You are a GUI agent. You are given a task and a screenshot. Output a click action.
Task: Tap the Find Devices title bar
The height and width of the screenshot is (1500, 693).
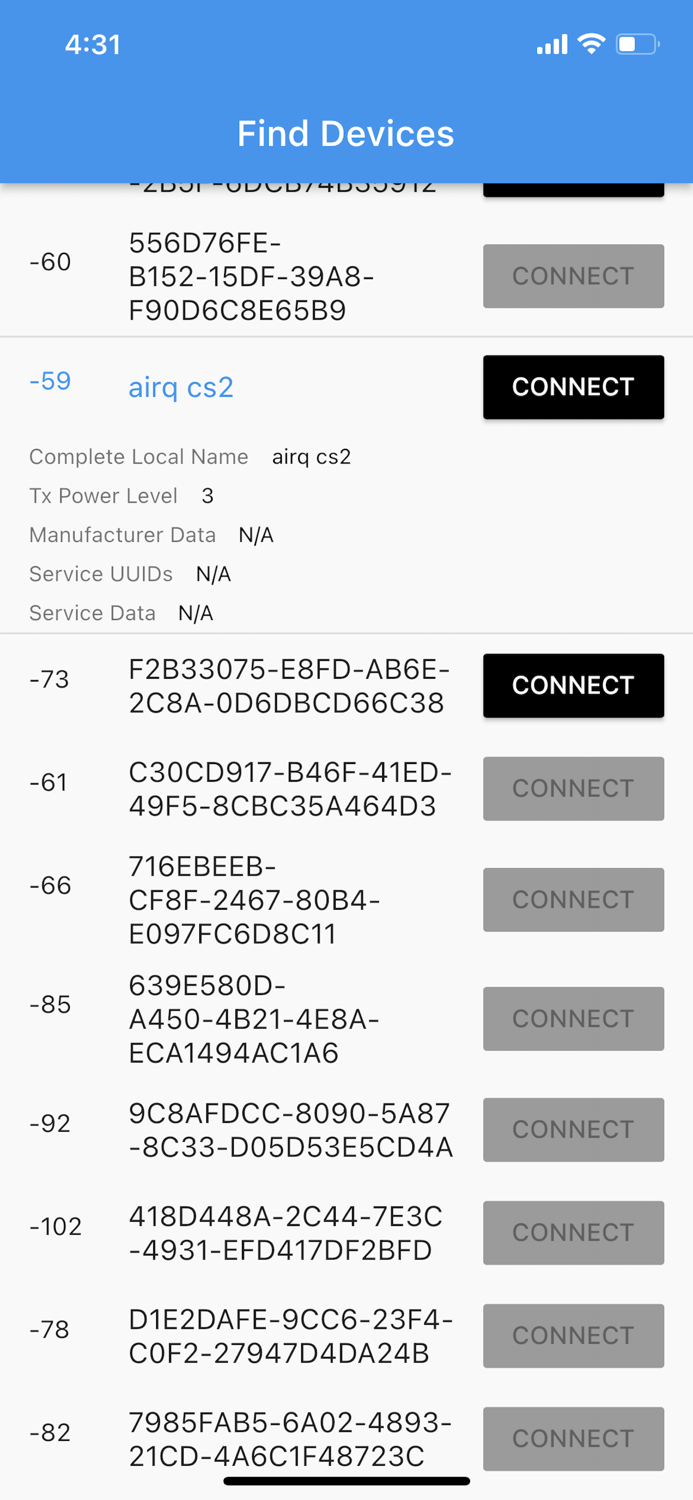346,133
